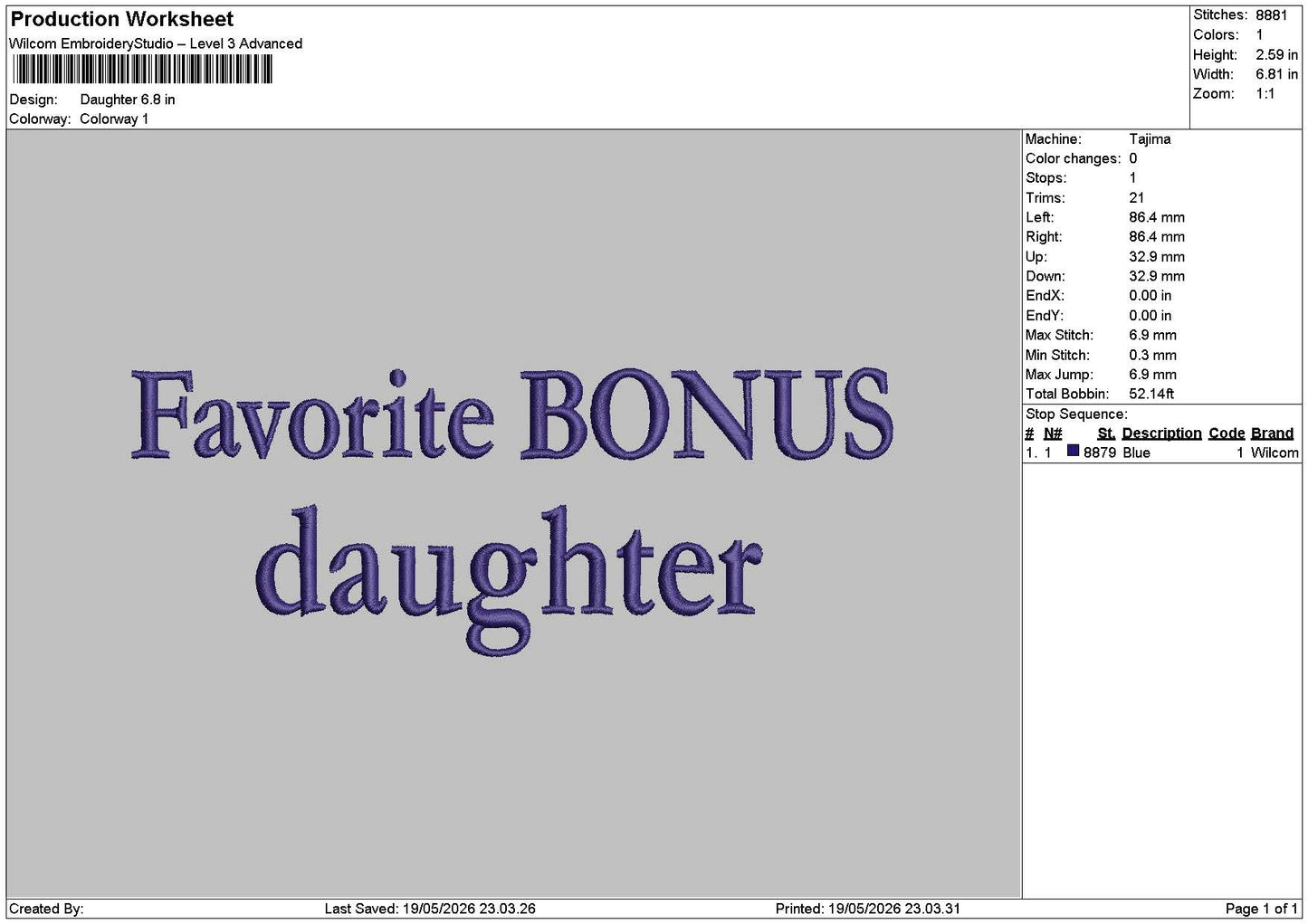1308x924 pixels.
Task: Click the Max Stitch value 6.9 mm
Action: coord(1153,336)
